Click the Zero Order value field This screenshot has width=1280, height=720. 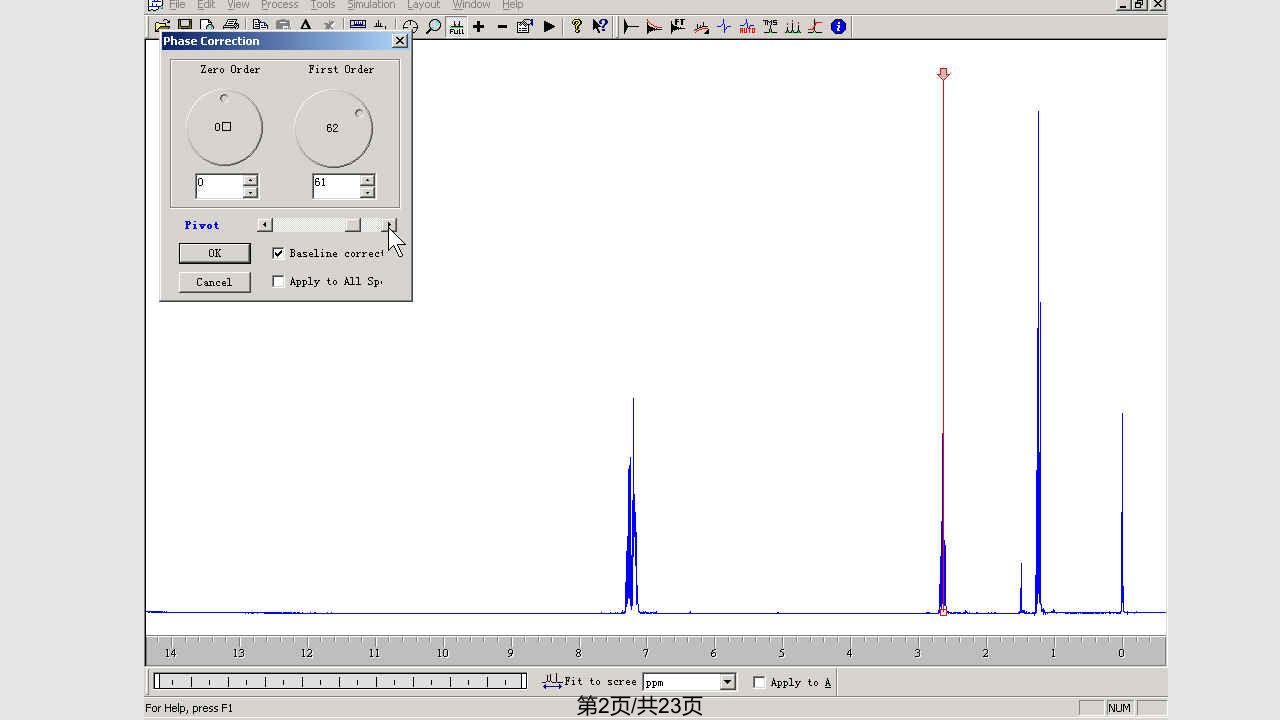pyautogui.click(x=219, y=186)
